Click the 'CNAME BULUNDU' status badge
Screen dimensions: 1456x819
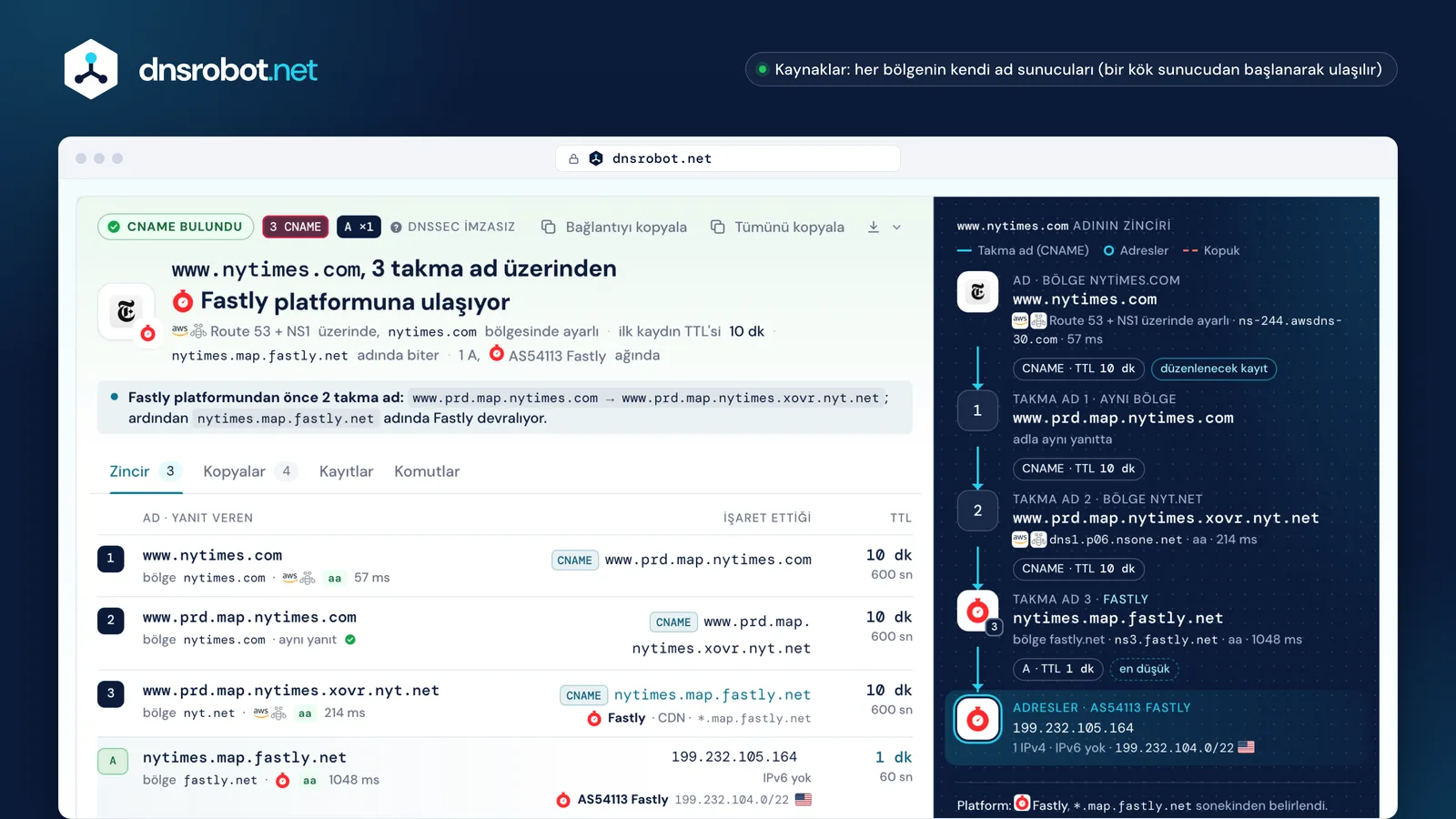[x=176, y=227]
